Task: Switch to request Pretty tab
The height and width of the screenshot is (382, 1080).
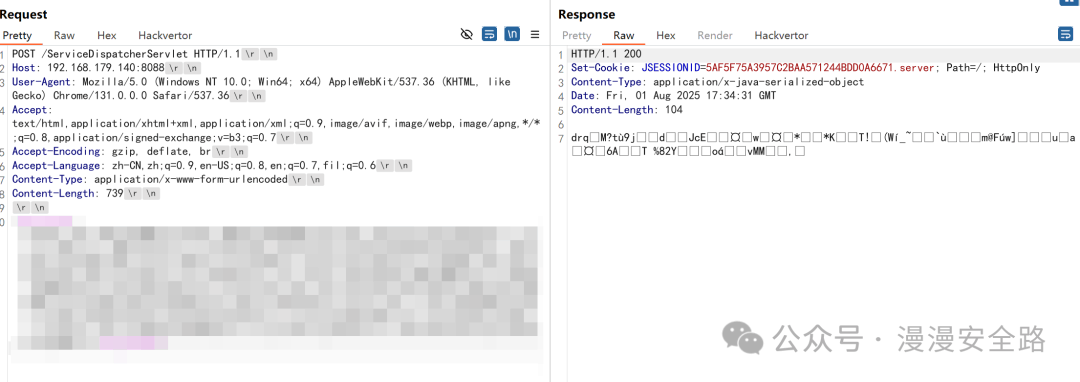Action: point(17,35)
